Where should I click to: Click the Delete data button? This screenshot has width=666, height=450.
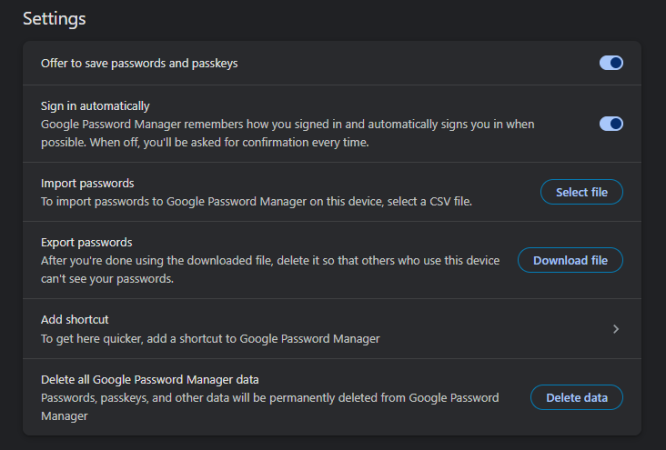(576, 397)
